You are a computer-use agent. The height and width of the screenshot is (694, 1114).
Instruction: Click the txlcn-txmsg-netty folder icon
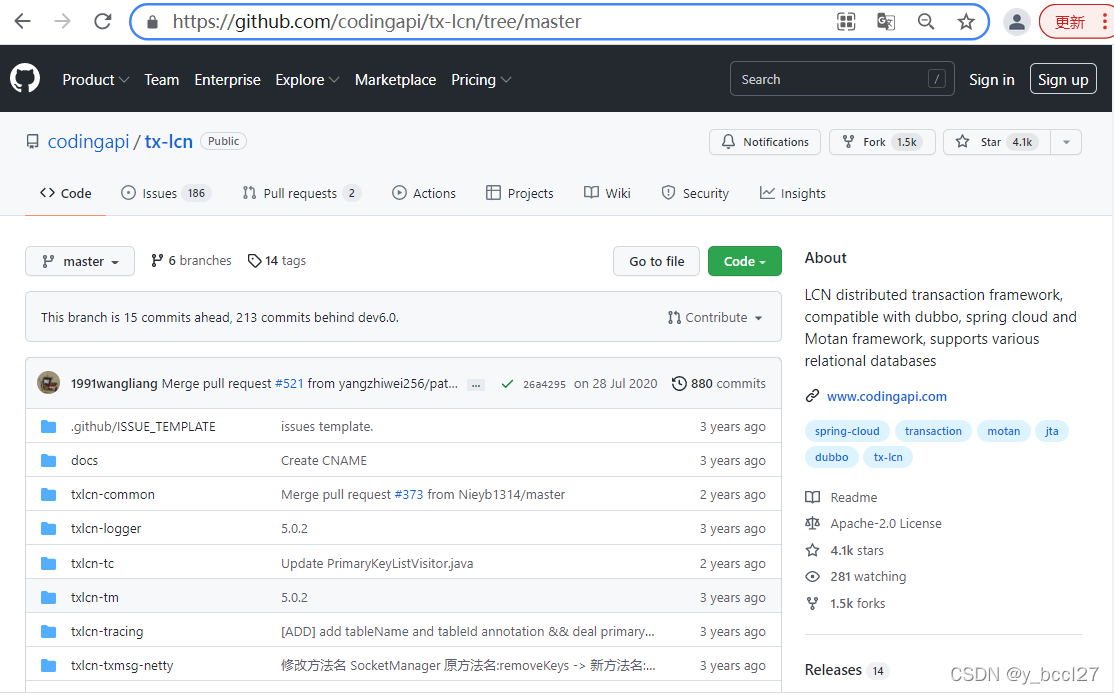[48, 666]
